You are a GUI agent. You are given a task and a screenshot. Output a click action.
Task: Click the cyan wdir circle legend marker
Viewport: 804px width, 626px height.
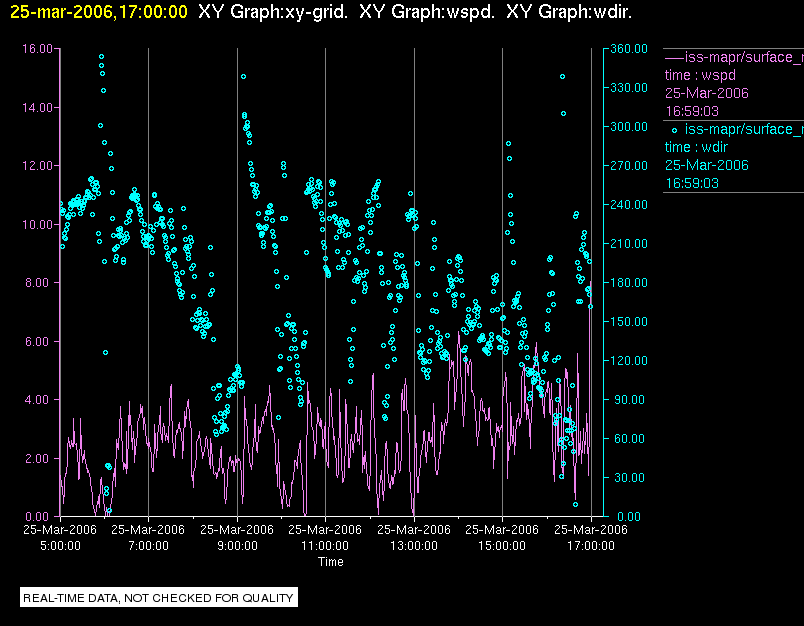pos(674,129)
